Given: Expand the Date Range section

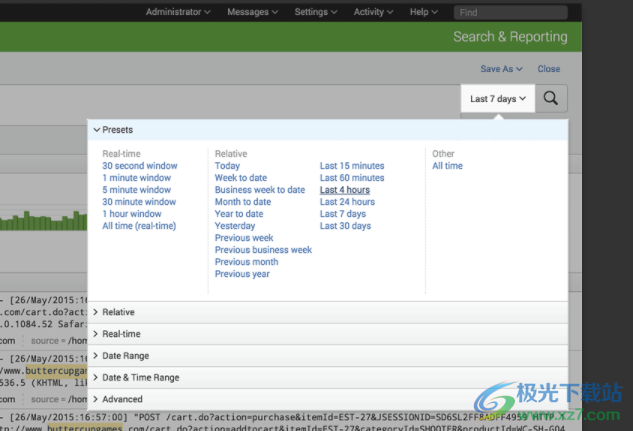Looking at the screenshot, I should [327, 356].
